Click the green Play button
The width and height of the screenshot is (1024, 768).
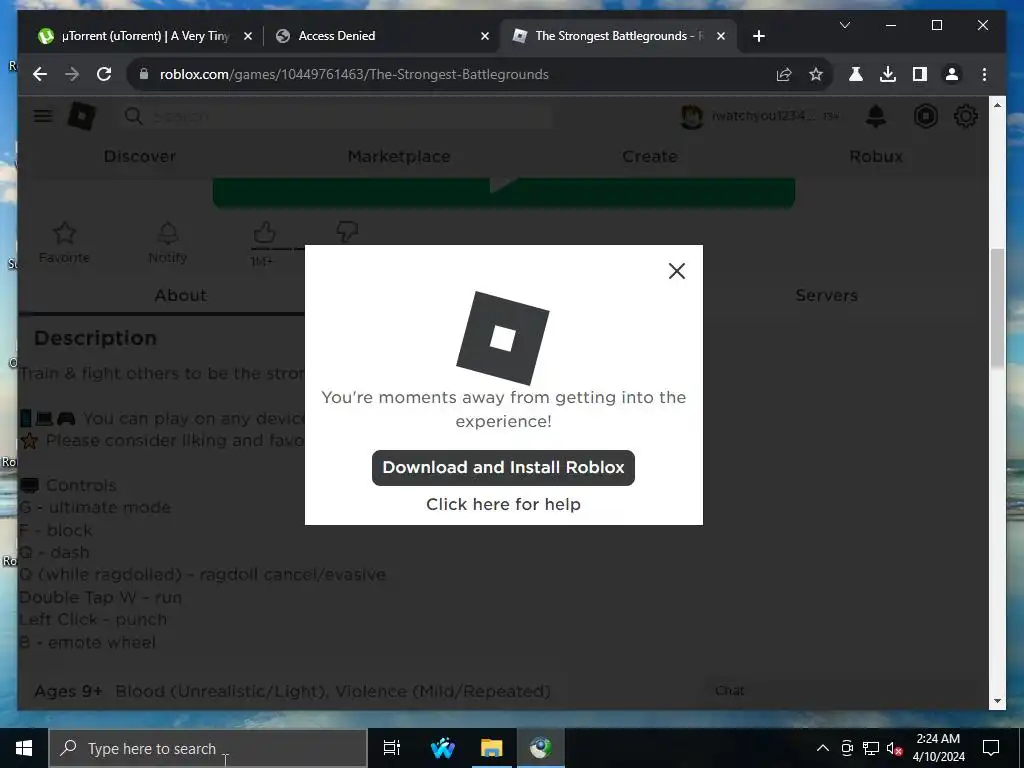[x=504, y=192]
